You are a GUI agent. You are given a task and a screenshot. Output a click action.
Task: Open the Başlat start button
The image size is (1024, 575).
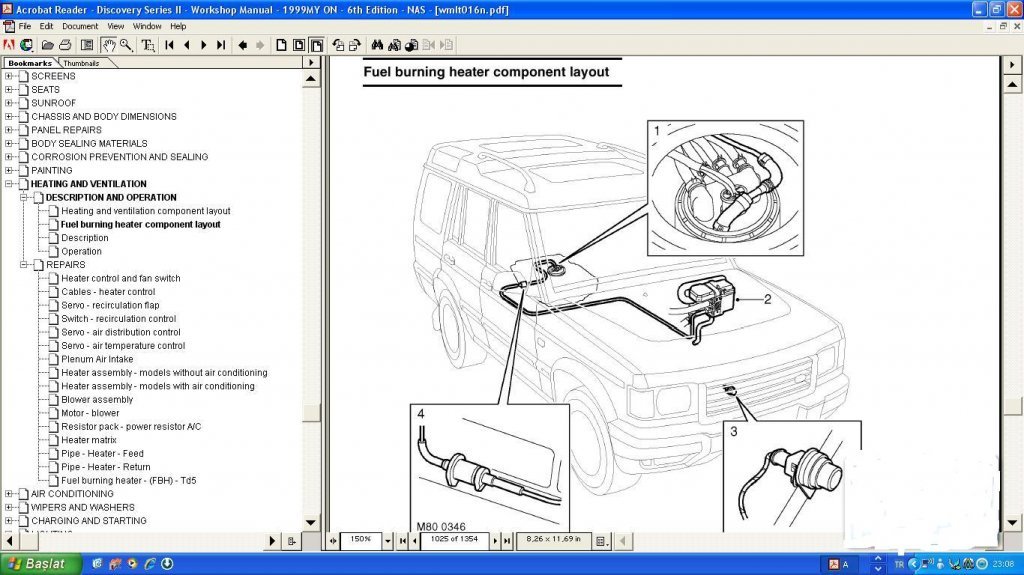(x=40, y=564)
